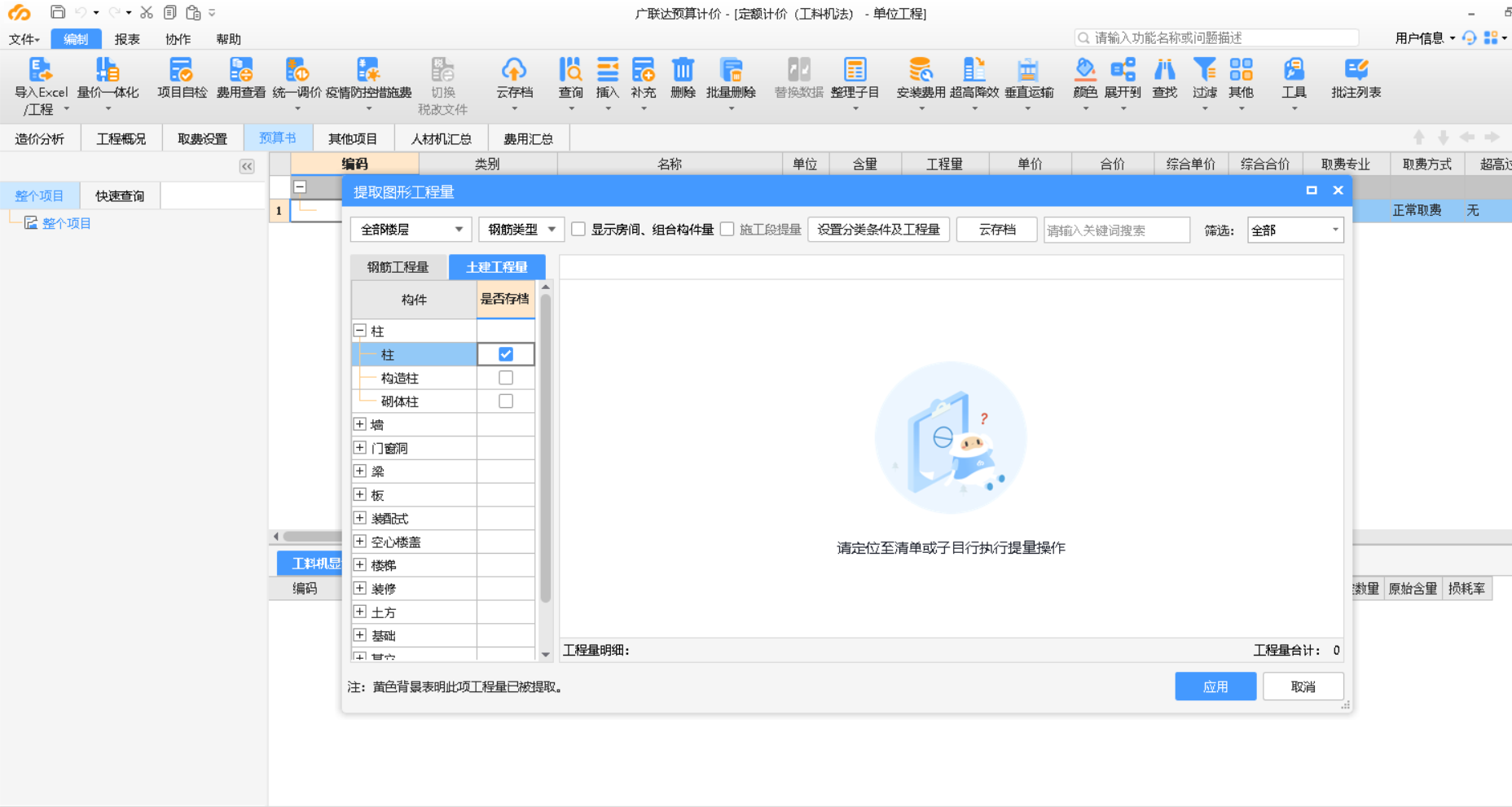1512x807 pixels.
Task: Select 整个项目 tree item
Action: pos(66,223)
